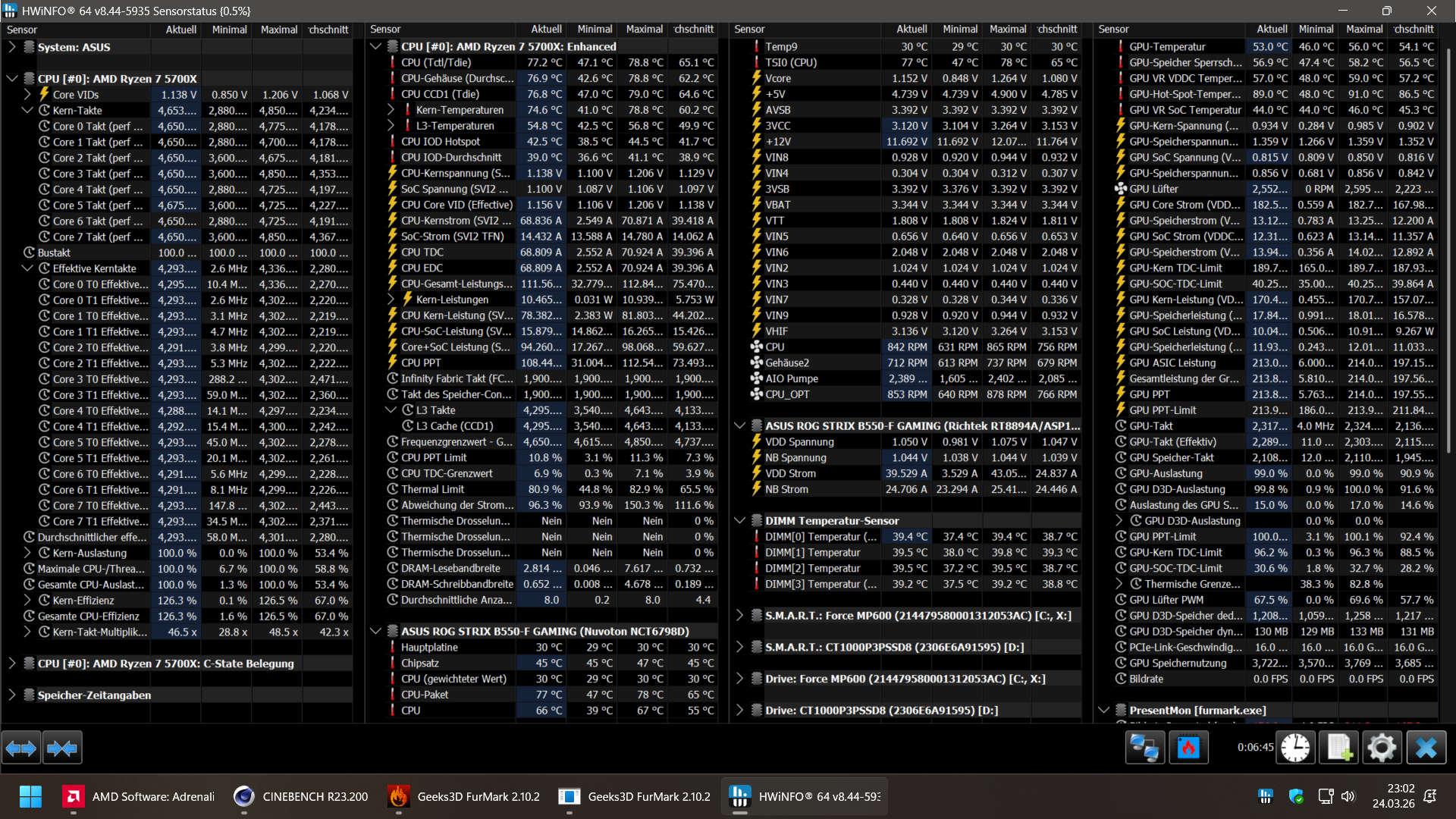Click the Maximal column header in first panel
The width and height of the screenshot is (1456, 819).
tap(278, 30)
